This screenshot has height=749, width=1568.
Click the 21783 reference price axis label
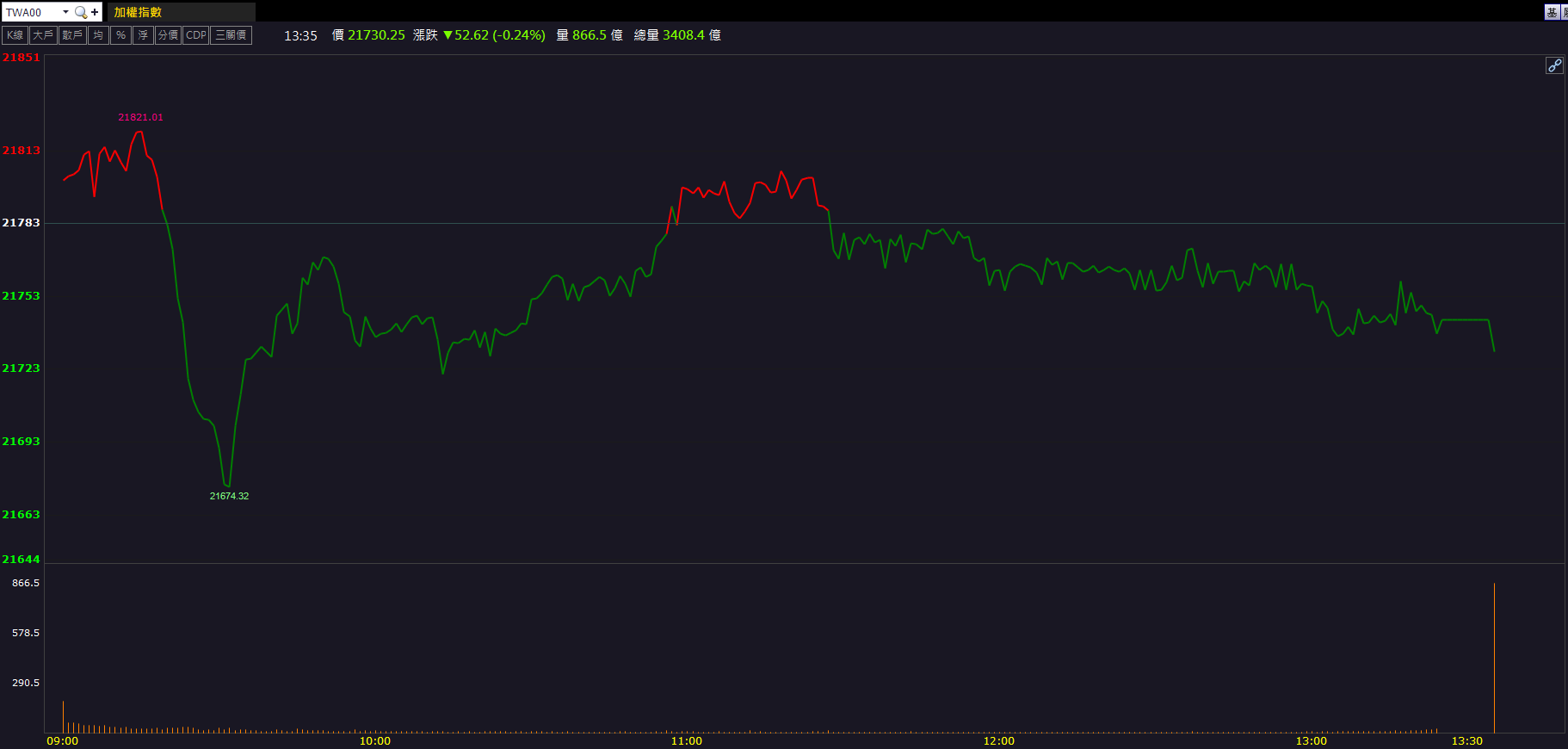pos(21,223)
